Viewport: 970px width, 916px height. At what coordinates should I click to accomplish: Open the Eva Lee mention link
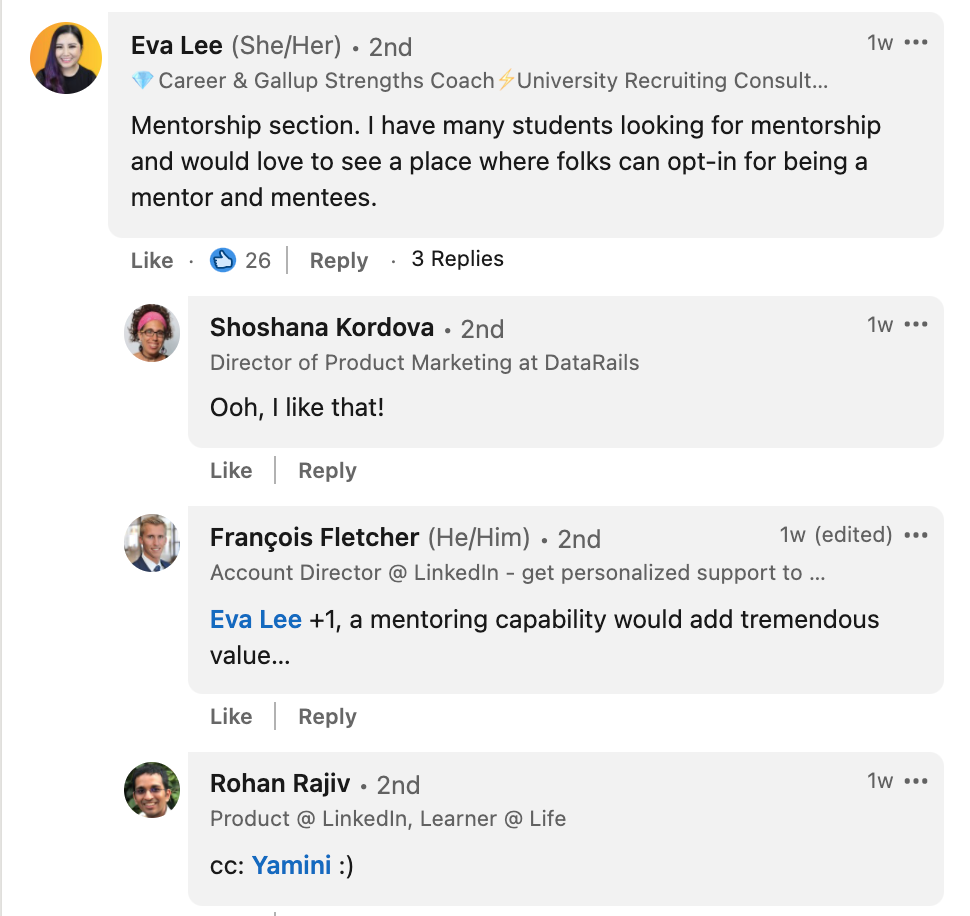(256, 620)
